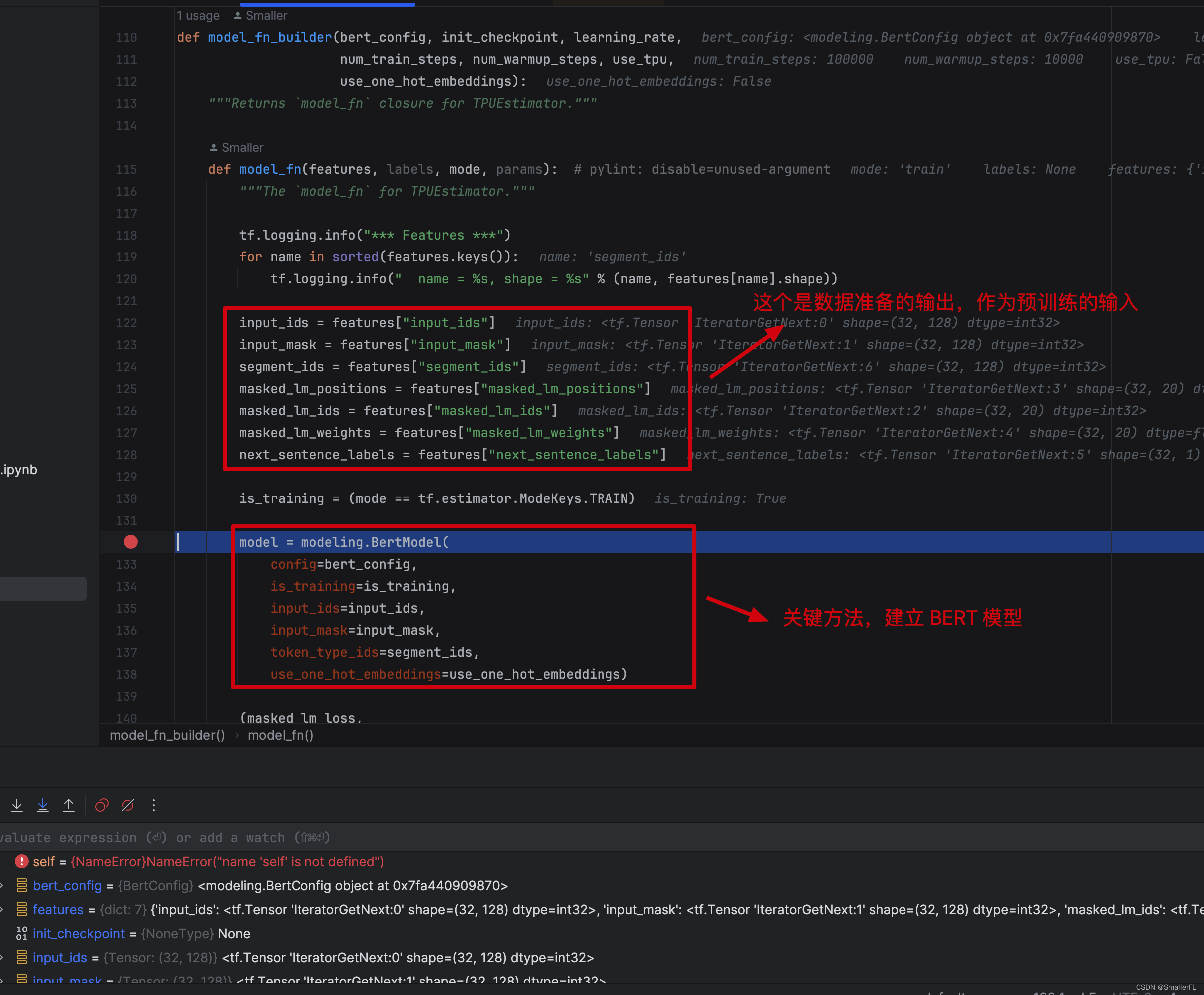Click the init_checkpoint binary type icon
The height and width of the screenshot is (995, 1204).
22,934
